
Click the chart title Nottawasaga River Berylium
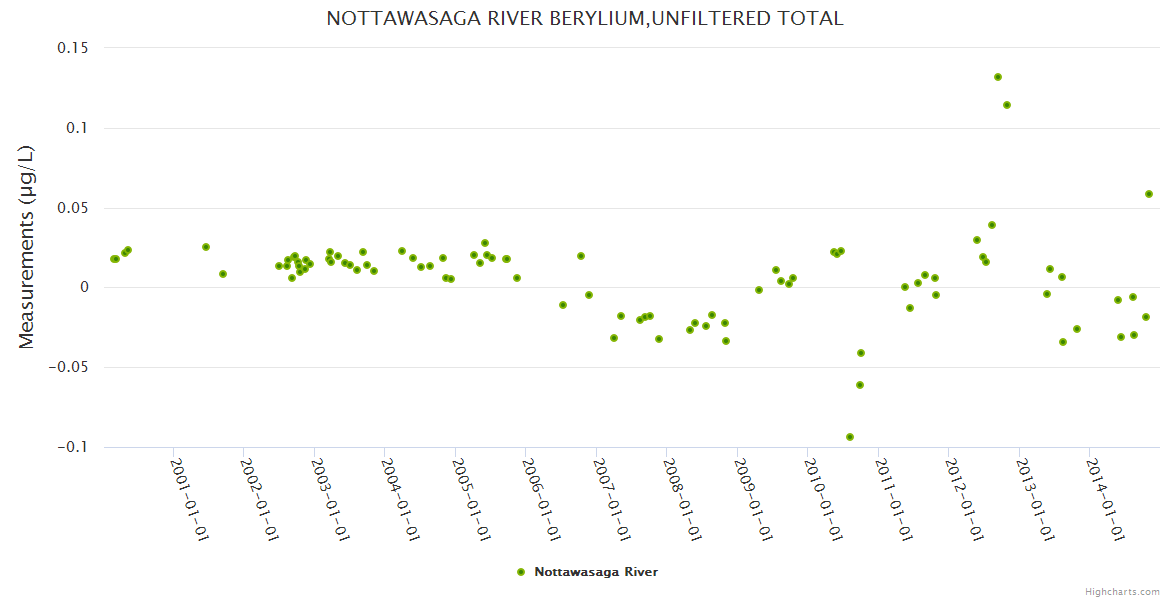click(585, 18)
